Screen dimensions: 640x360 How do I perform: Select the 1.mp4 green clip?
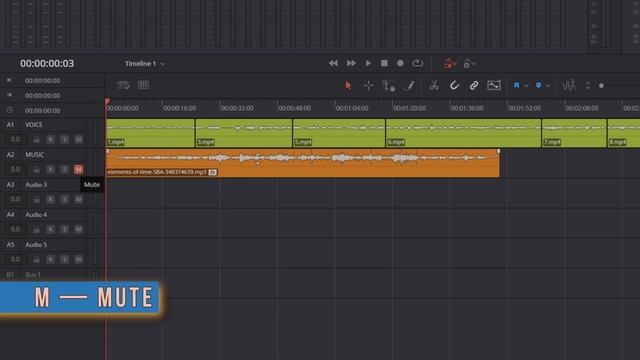tap(150, 133)
